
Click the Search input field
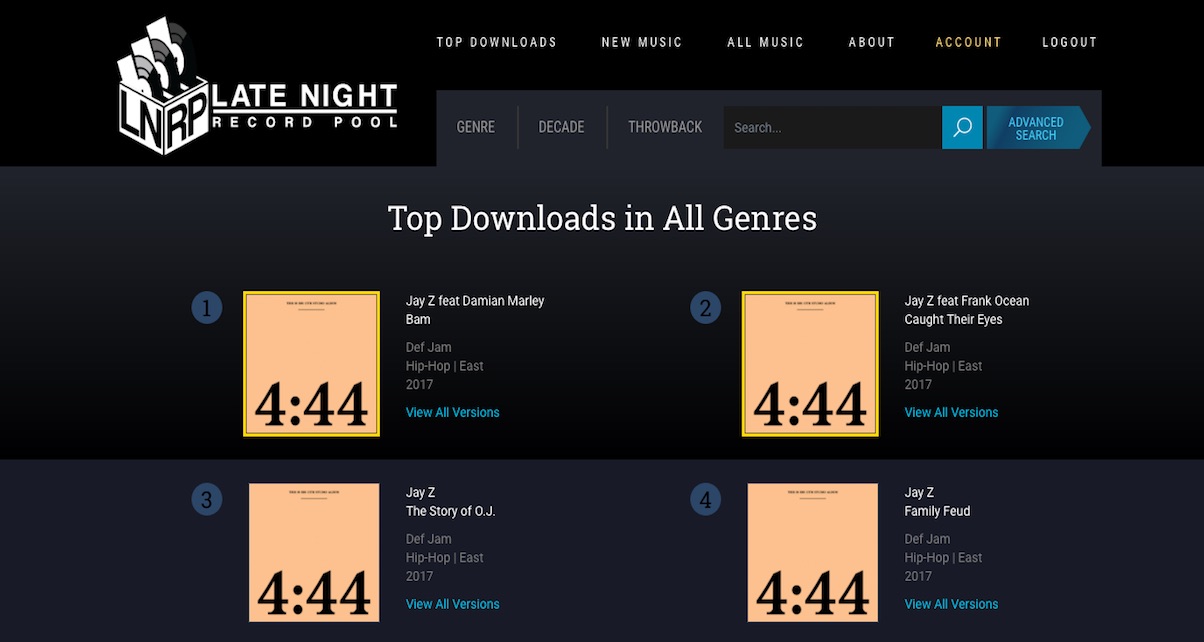(833, 127)
